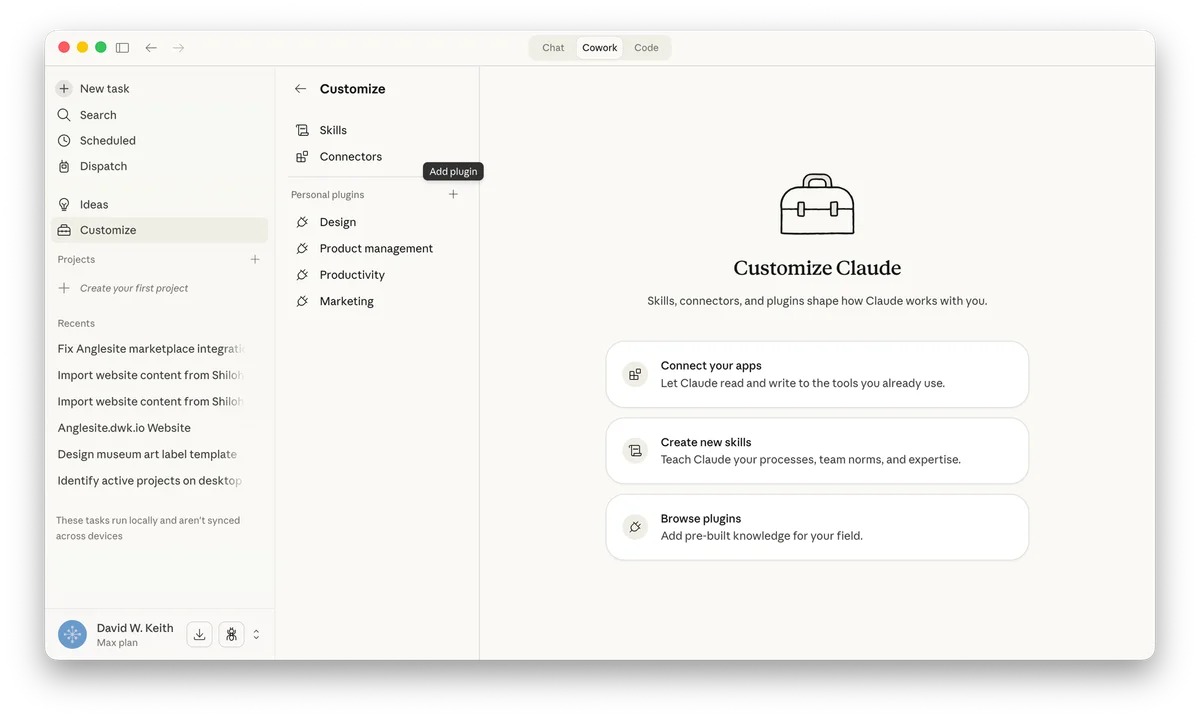
Task: Switch to Code mode
Action: tap(646, 47)
